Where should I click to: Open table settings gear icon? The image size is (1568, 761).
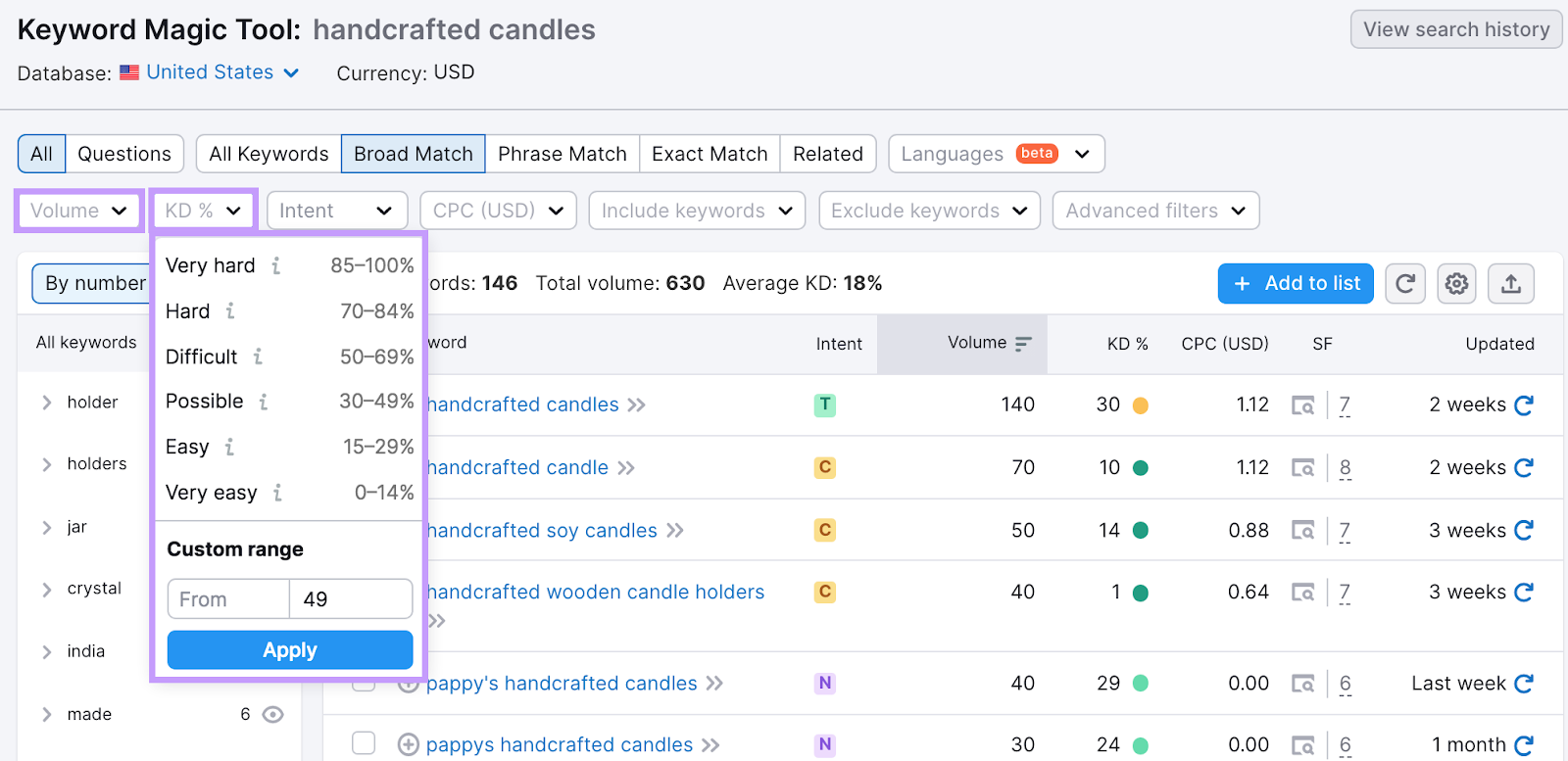[1456, 284]
